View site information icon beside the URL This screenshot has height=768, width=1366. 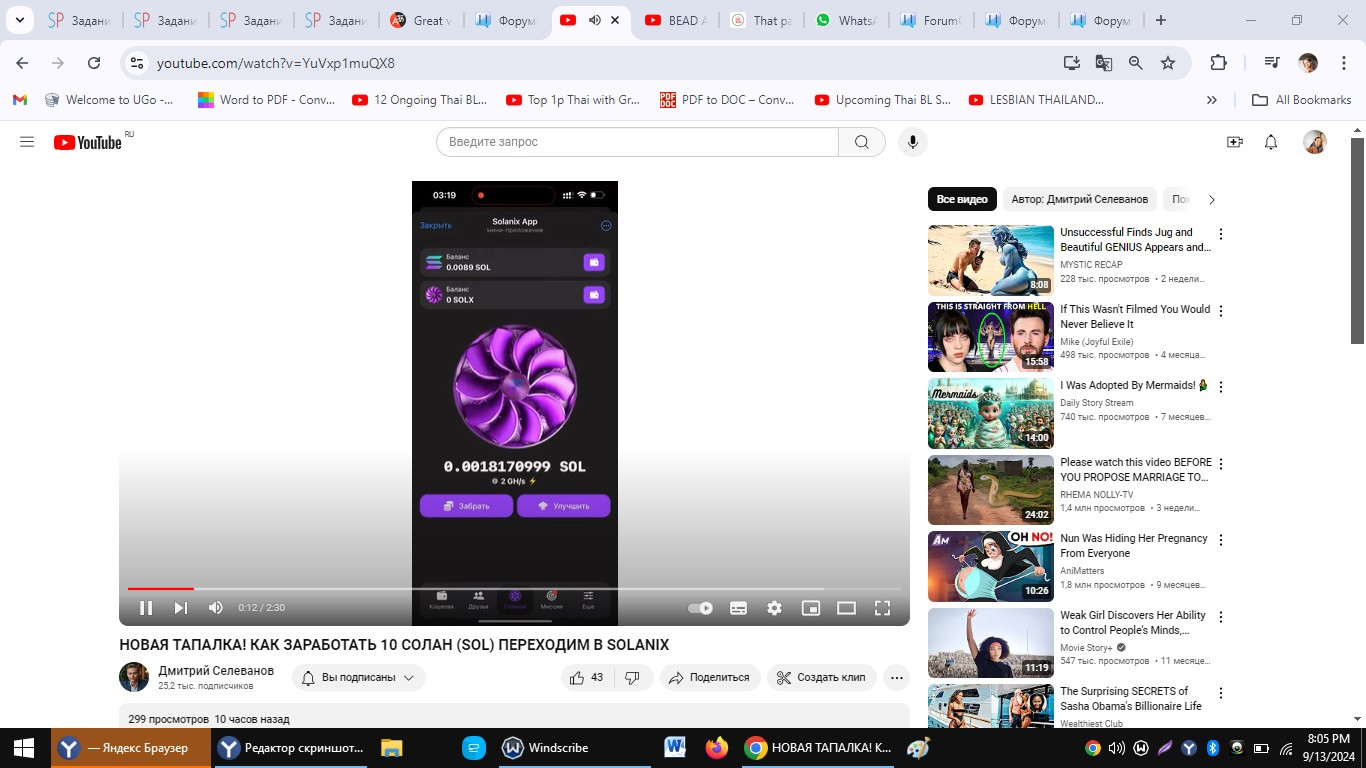137,63
